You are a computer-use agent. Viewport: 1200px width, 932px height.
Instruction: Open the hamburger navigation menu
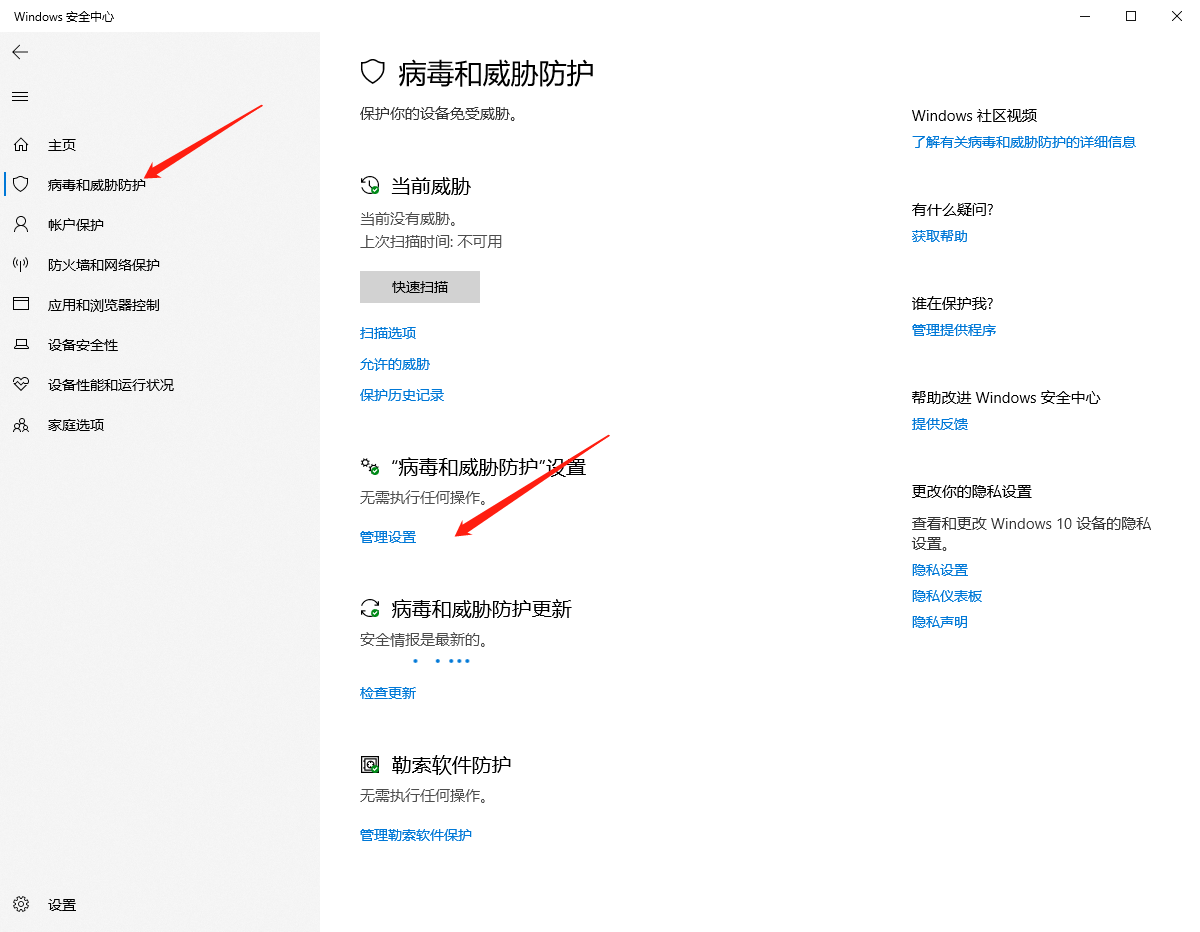[20, 96]
